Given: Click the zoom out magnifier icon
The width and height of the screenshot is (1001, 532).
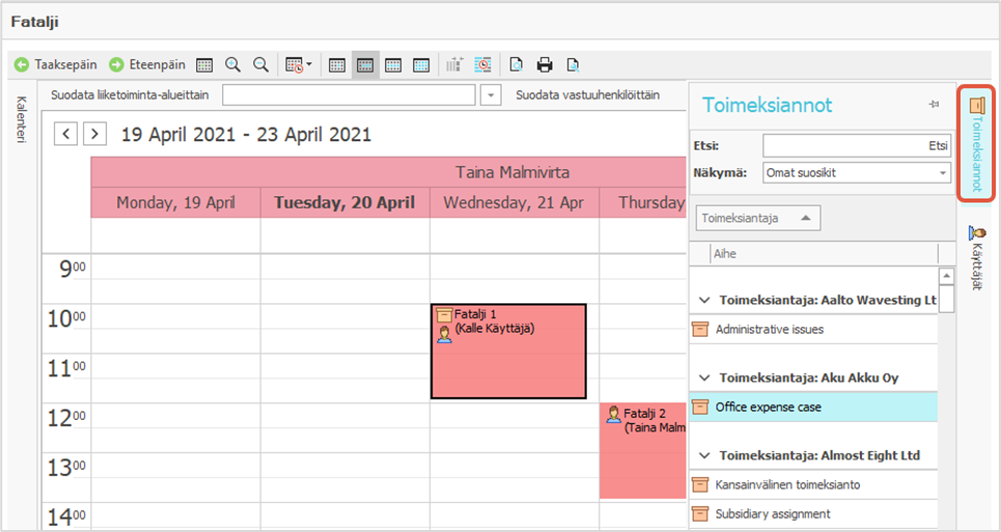Looking at the screenshot, I should (x=261, y=65).
